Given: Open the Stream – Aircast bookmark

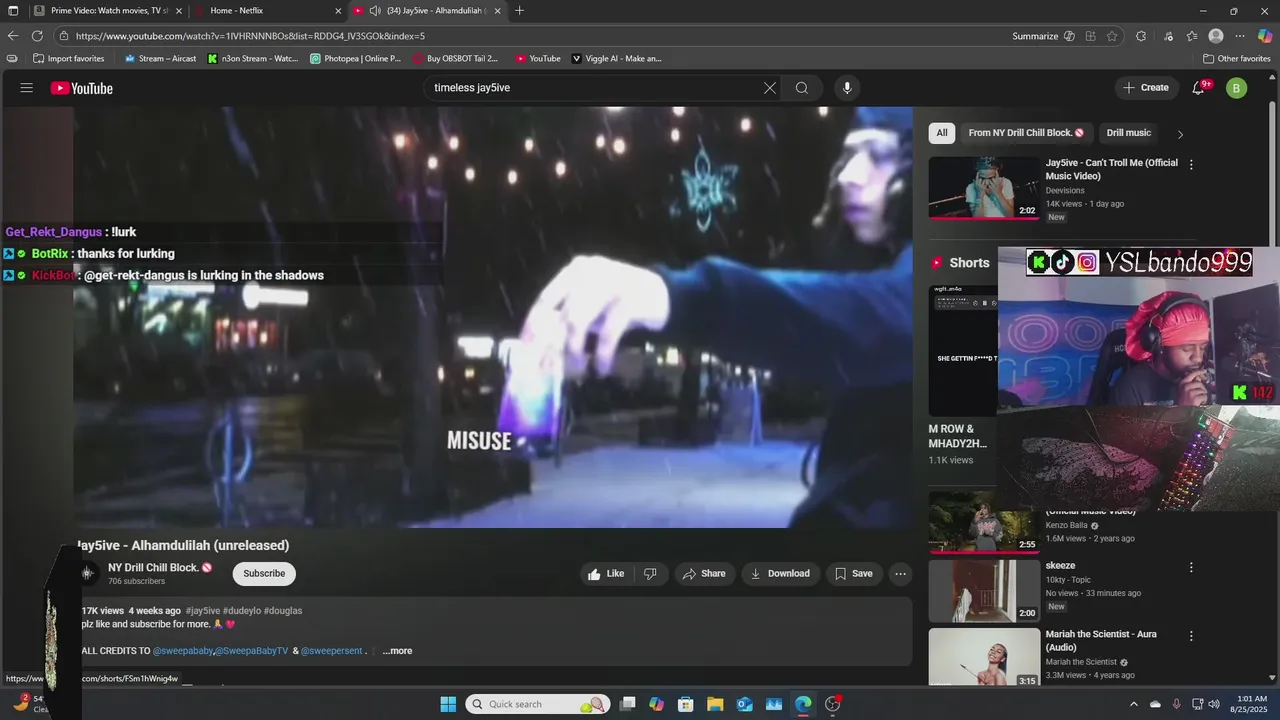Looking at the screenshot, I should pos(160,59).
